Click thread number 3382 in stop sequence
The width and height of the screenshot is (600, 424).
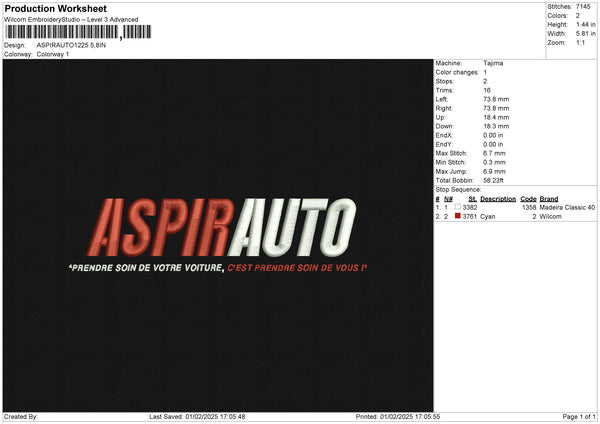470,207
